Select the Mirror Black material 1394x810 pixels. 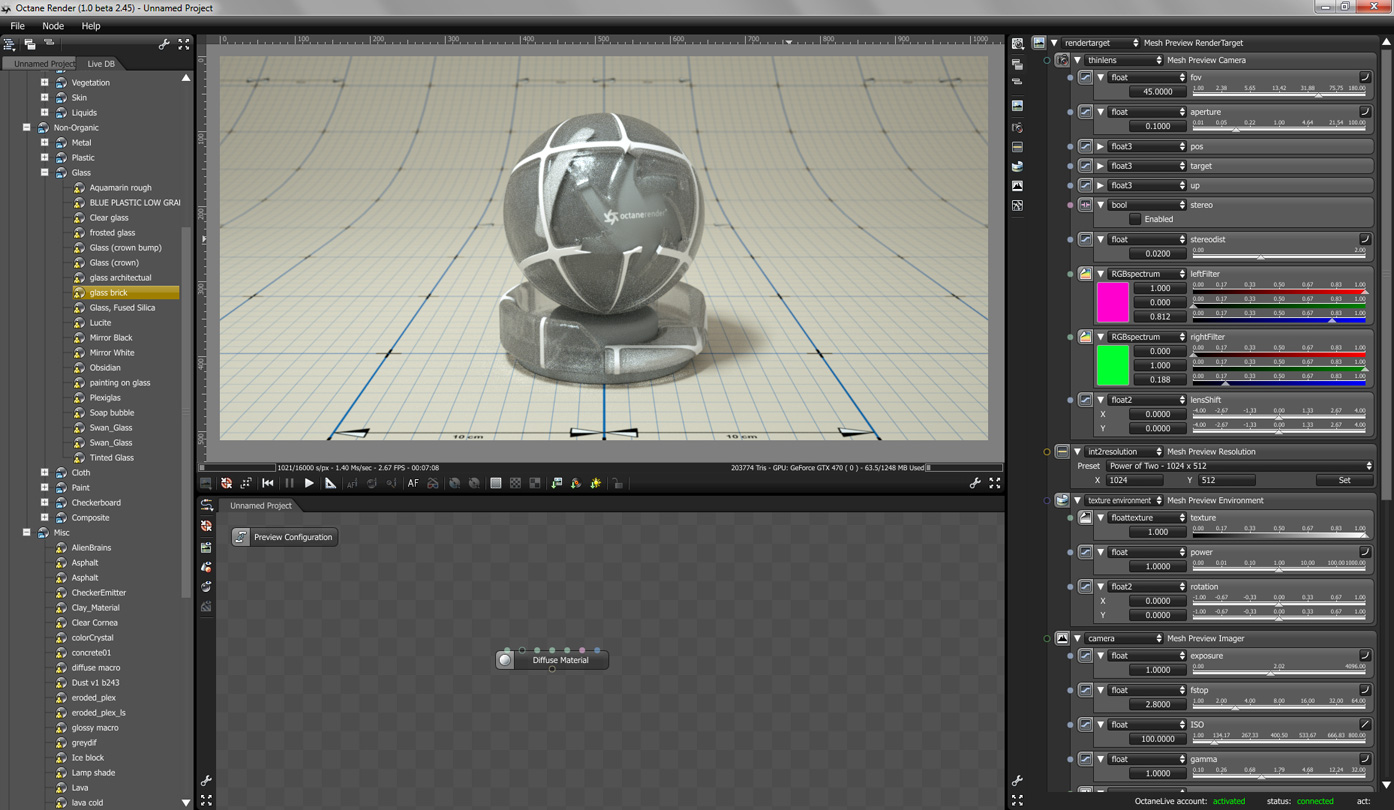(111, 338)
